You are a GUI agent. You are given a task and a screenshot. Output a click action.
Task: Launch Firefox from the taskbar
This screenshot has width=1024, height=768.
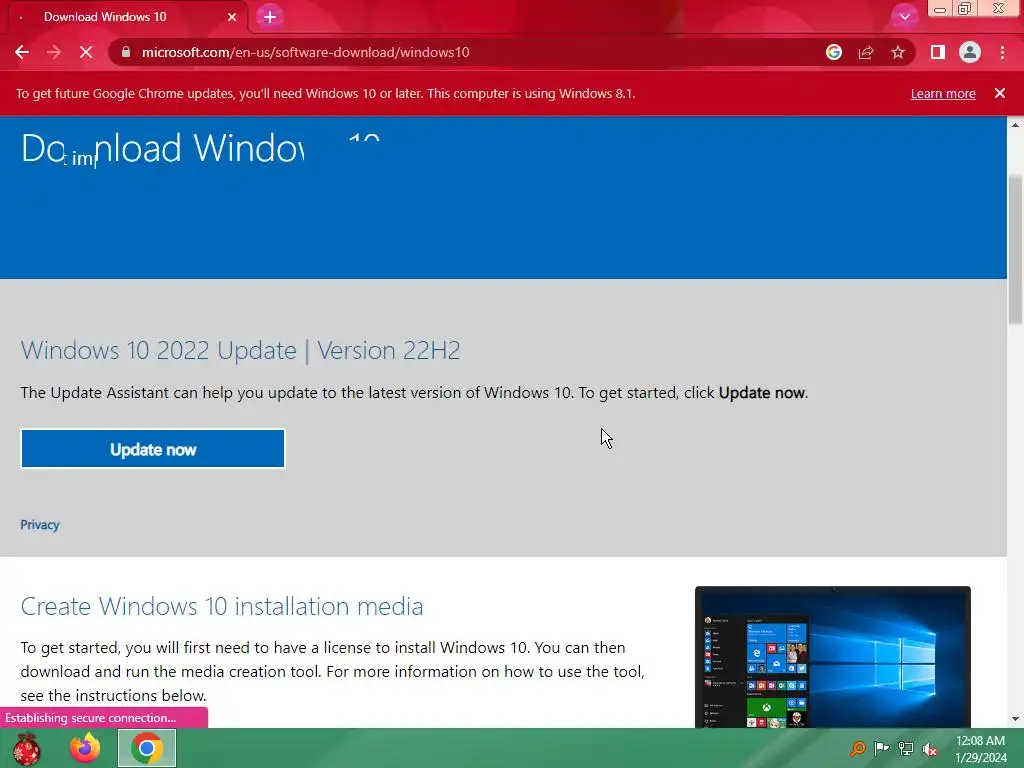coord(86,748)
